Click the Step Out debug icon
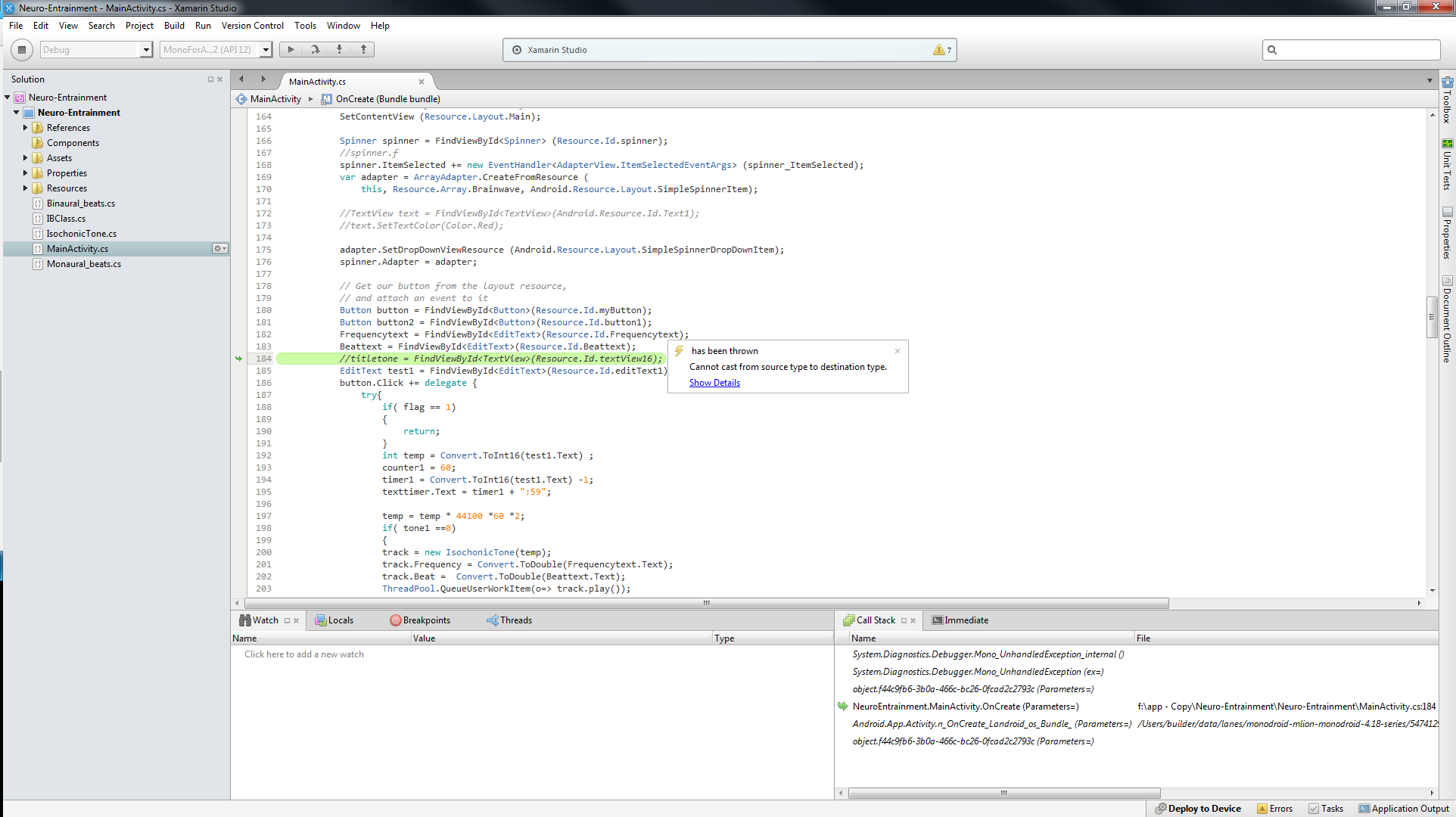1456x817 pixels. [x=363, y=50]
